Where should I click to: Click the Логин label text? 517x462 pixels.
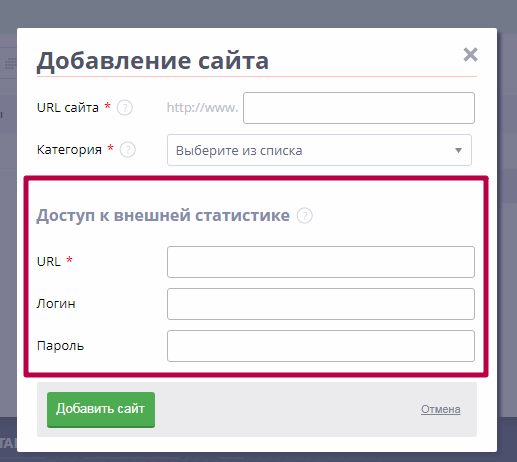coord(56,304)
